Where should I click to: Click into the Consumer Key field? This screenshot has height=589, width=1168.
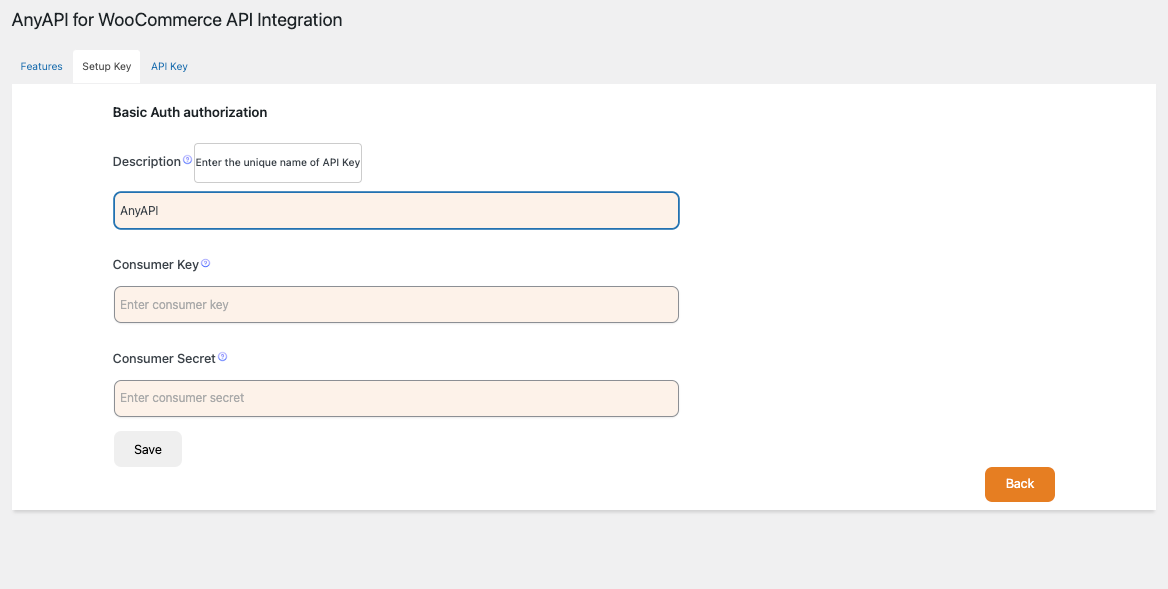click(x=396, y=305)
